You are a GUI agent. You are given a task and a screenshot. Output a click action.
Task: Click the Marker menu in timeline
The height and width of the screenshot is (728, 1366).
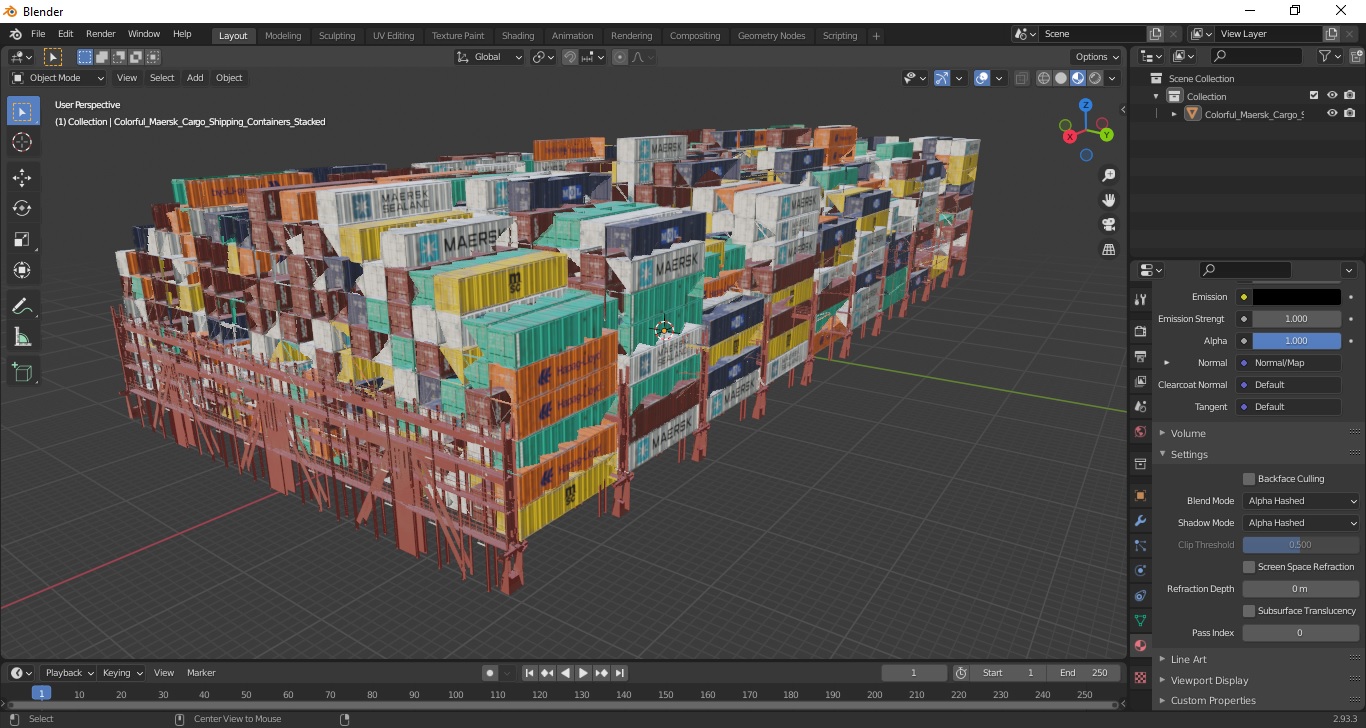(201, 673)
